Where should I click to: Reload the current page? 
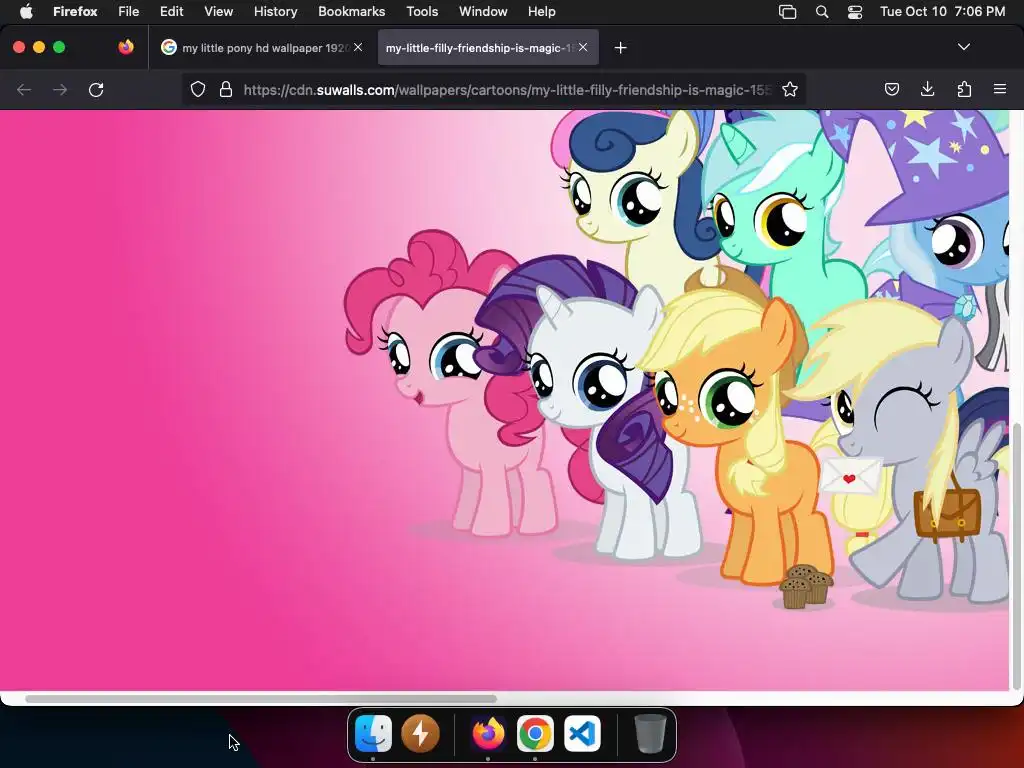(96, 89)
